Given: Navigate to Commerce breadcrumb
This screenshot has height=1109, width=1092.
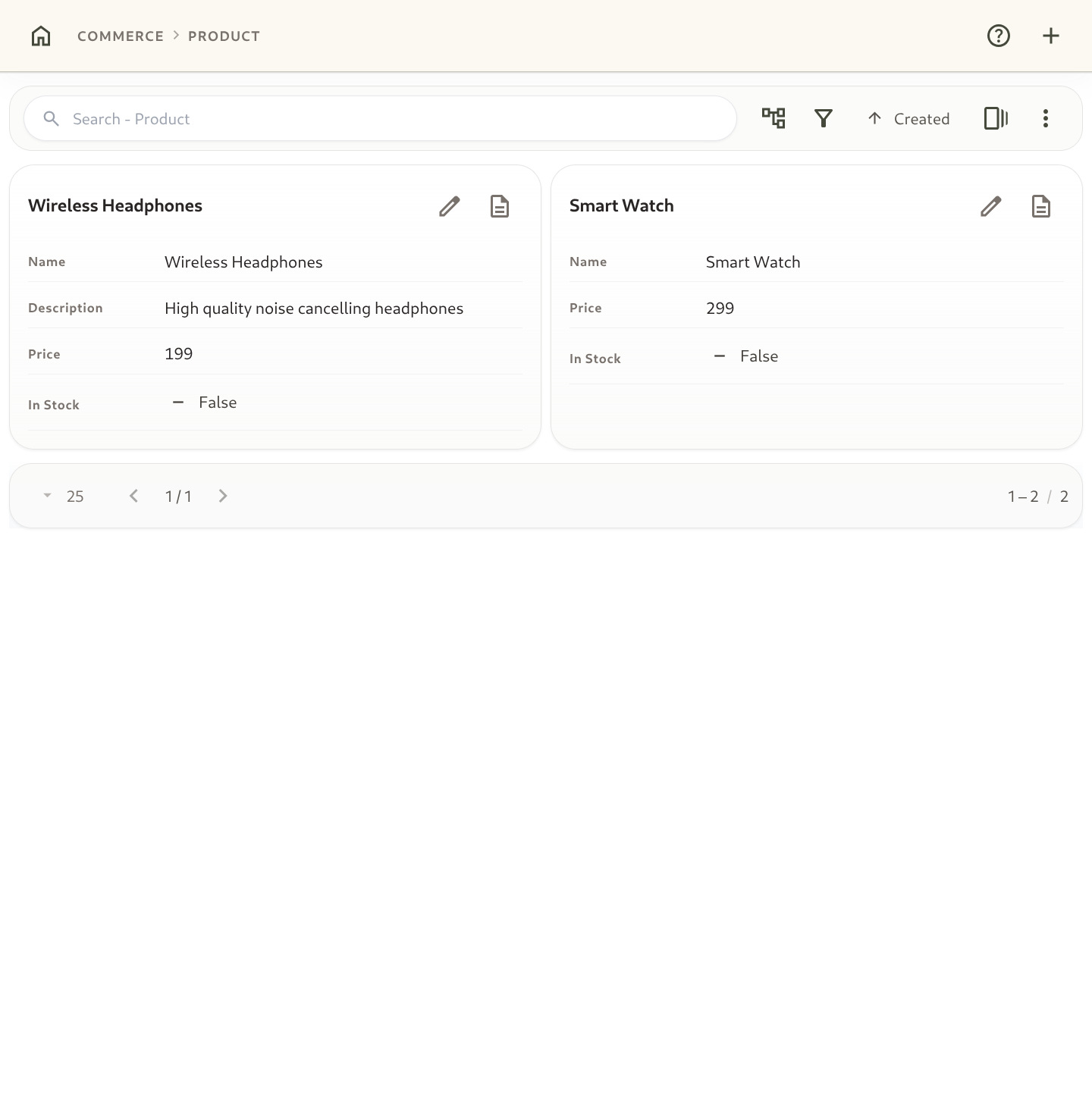Looking at the screenshot, I should 121,36.
